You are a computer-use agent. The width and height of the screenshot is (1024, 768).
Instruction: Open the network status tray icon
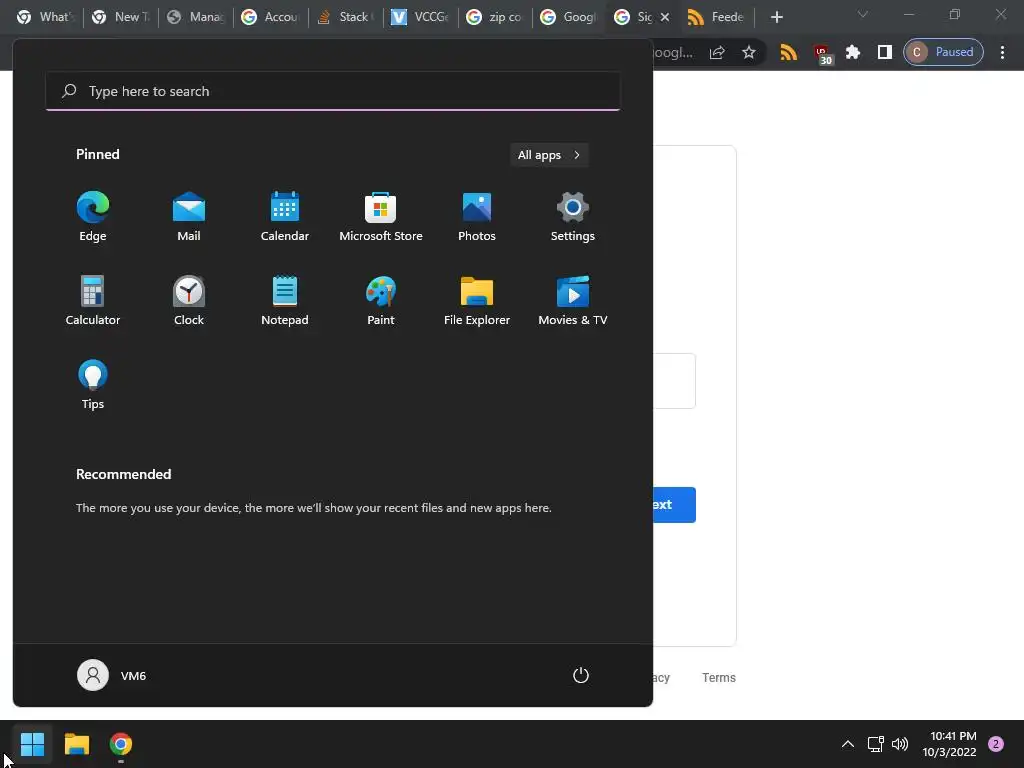pyautogui.click(x=876, y=744)
